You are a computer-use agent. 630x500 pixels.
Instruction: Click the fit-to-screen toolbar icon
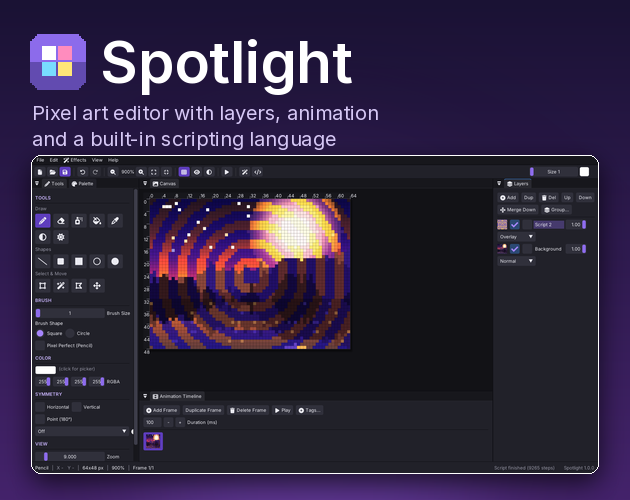tap(154, 172)
